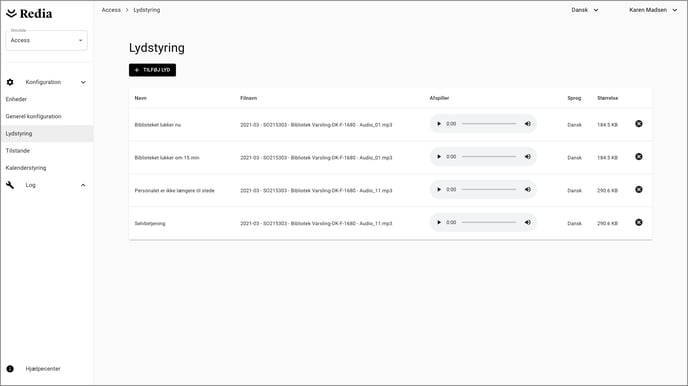Click the filename of Biblioteket lukker nu row
Viewport: 688px width, 386px height.
(x=316, y=125)
